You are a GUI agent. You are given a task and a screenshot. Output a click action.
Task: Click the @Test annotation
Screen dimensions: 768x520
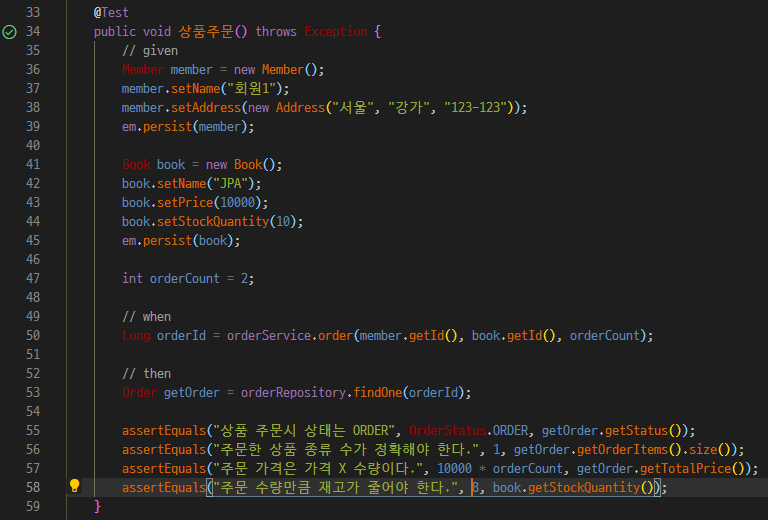(x=111, y=12)
